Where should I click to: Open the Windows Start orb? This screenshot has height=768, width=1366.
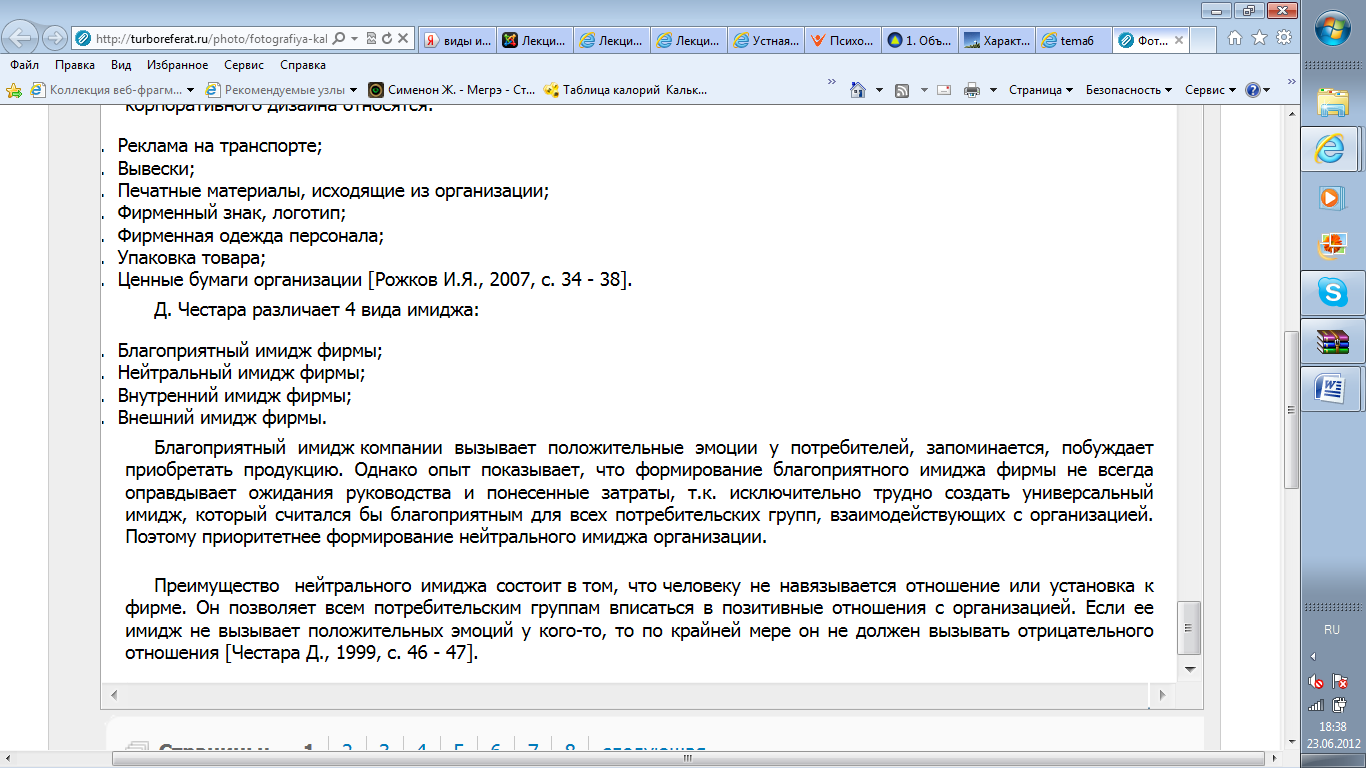tap(1333, 29)
